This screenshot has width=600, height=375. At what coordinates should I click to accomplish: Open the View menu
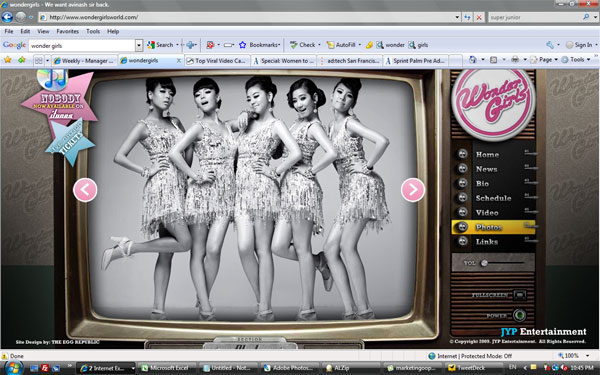click(x=43, y=31)
